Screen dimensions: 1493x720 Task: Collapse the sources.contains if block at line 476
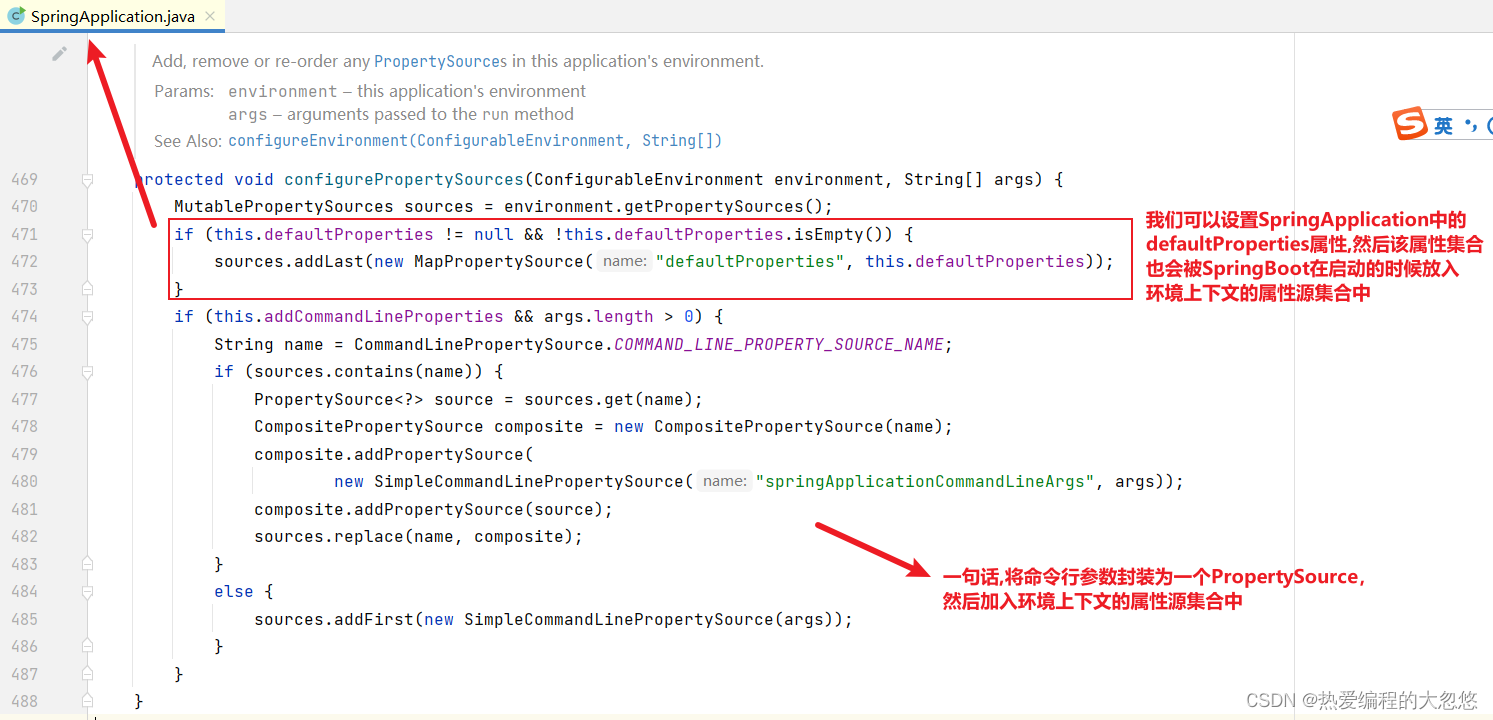[87, 372]
